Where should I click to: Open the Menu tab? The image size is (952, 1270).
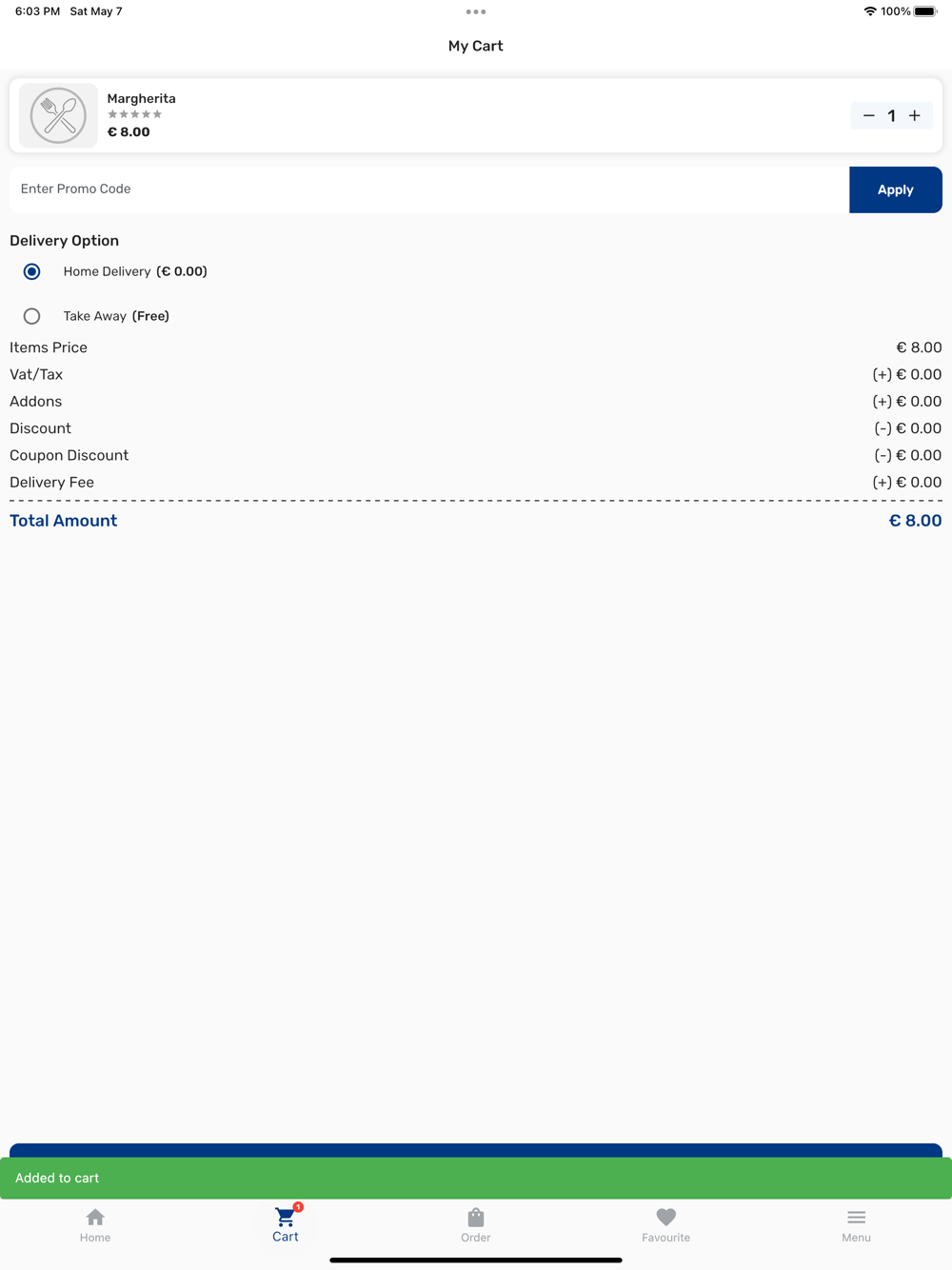[x=857, y=1225]
